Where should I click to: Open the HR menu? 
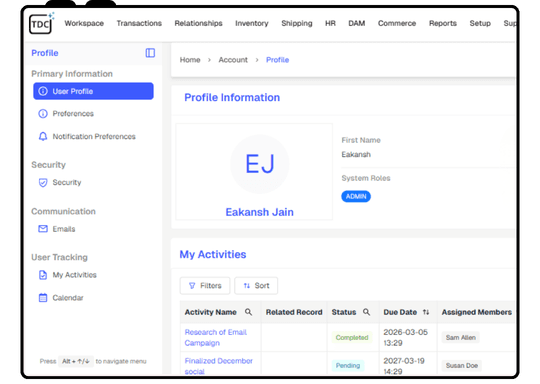click(330, 23)
